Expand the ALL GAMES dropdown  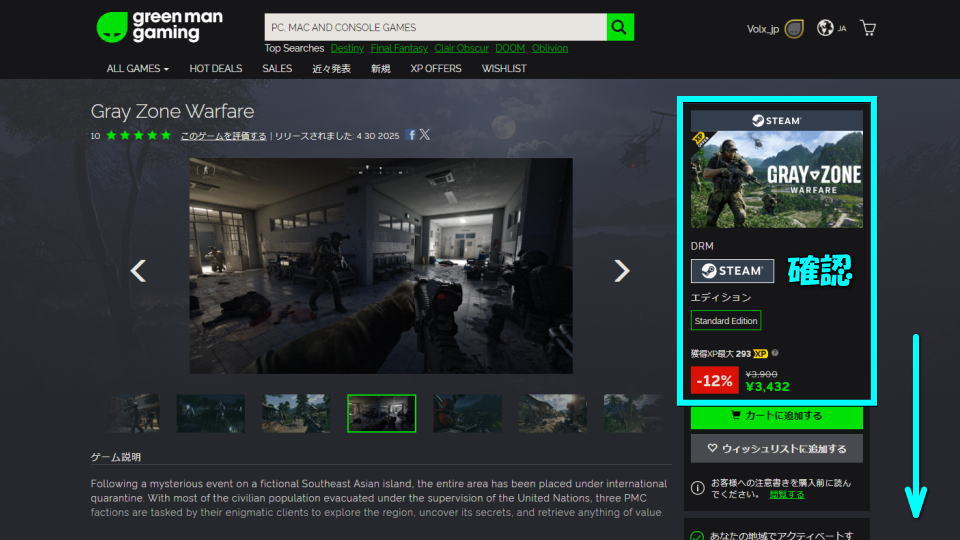[138, 69]
